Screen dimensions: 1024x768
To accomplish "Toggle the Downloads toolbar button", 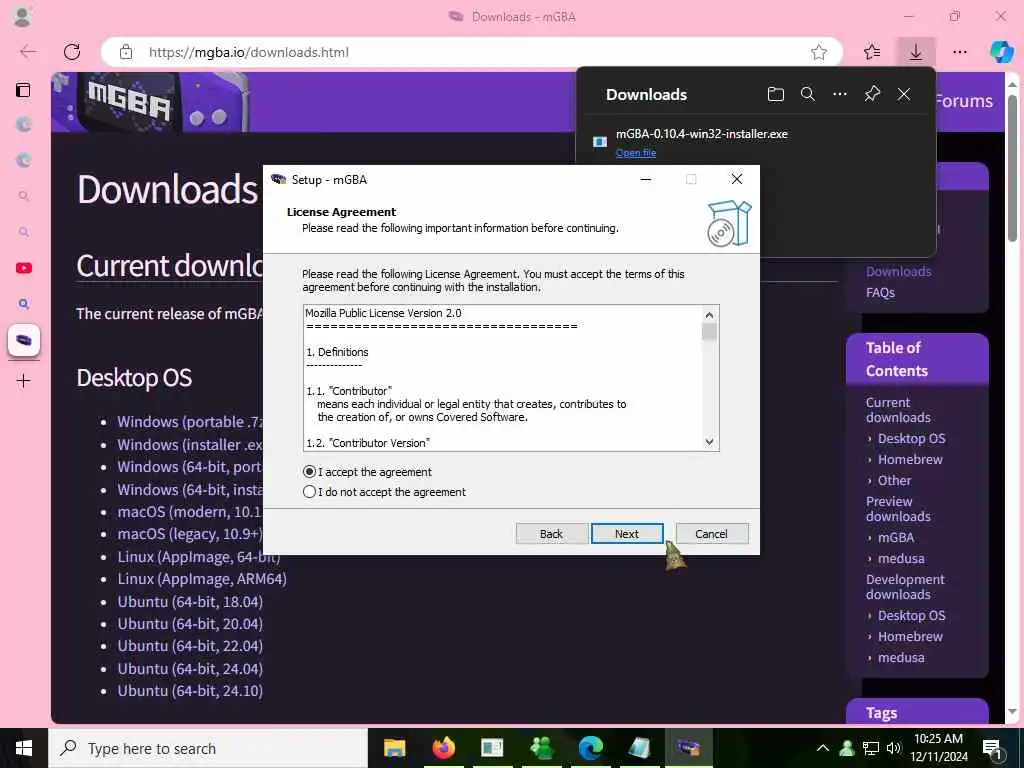I will click(x=916, y=52).
